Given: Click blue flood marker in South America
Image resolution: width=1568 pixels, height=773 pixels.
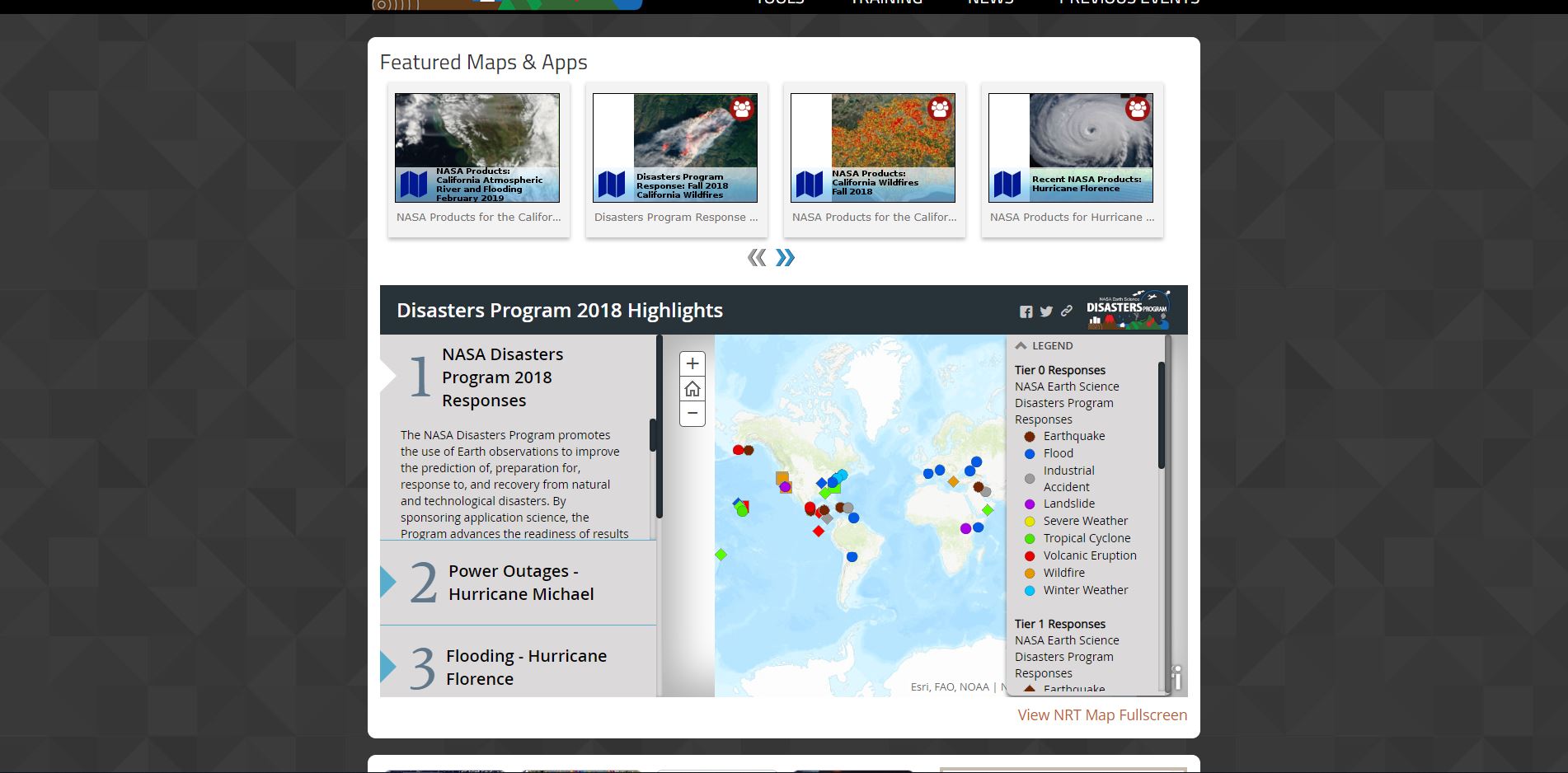Looking at the screenshot, I should [x=852, y=557].
